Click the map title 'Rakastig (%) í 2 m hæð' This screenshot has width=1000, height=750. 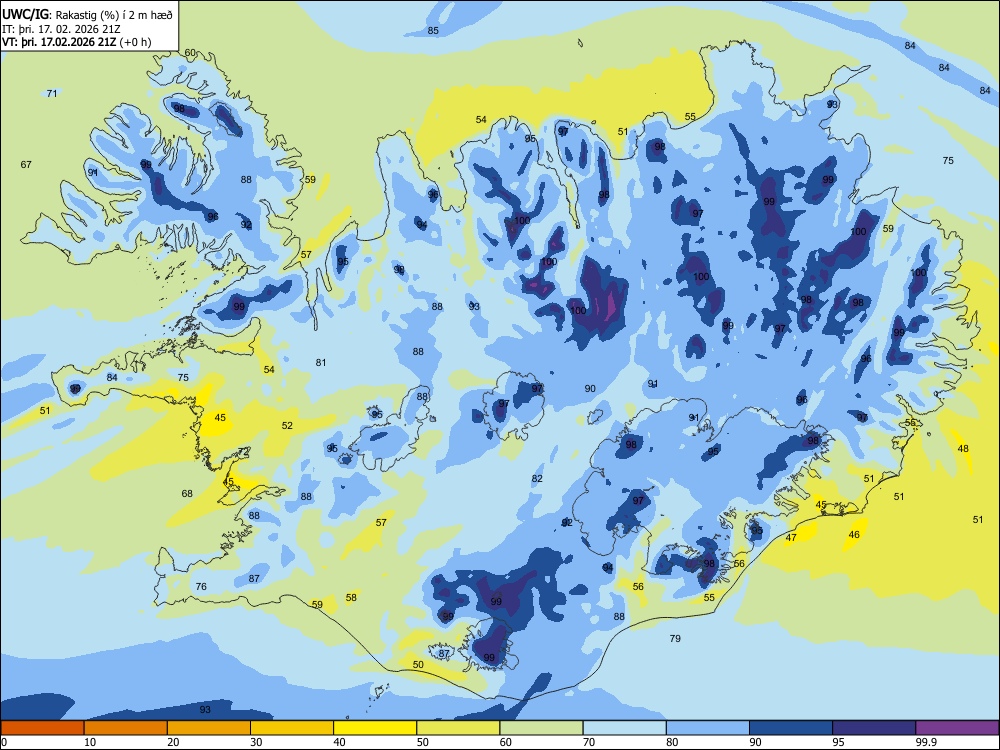point(114,15)
